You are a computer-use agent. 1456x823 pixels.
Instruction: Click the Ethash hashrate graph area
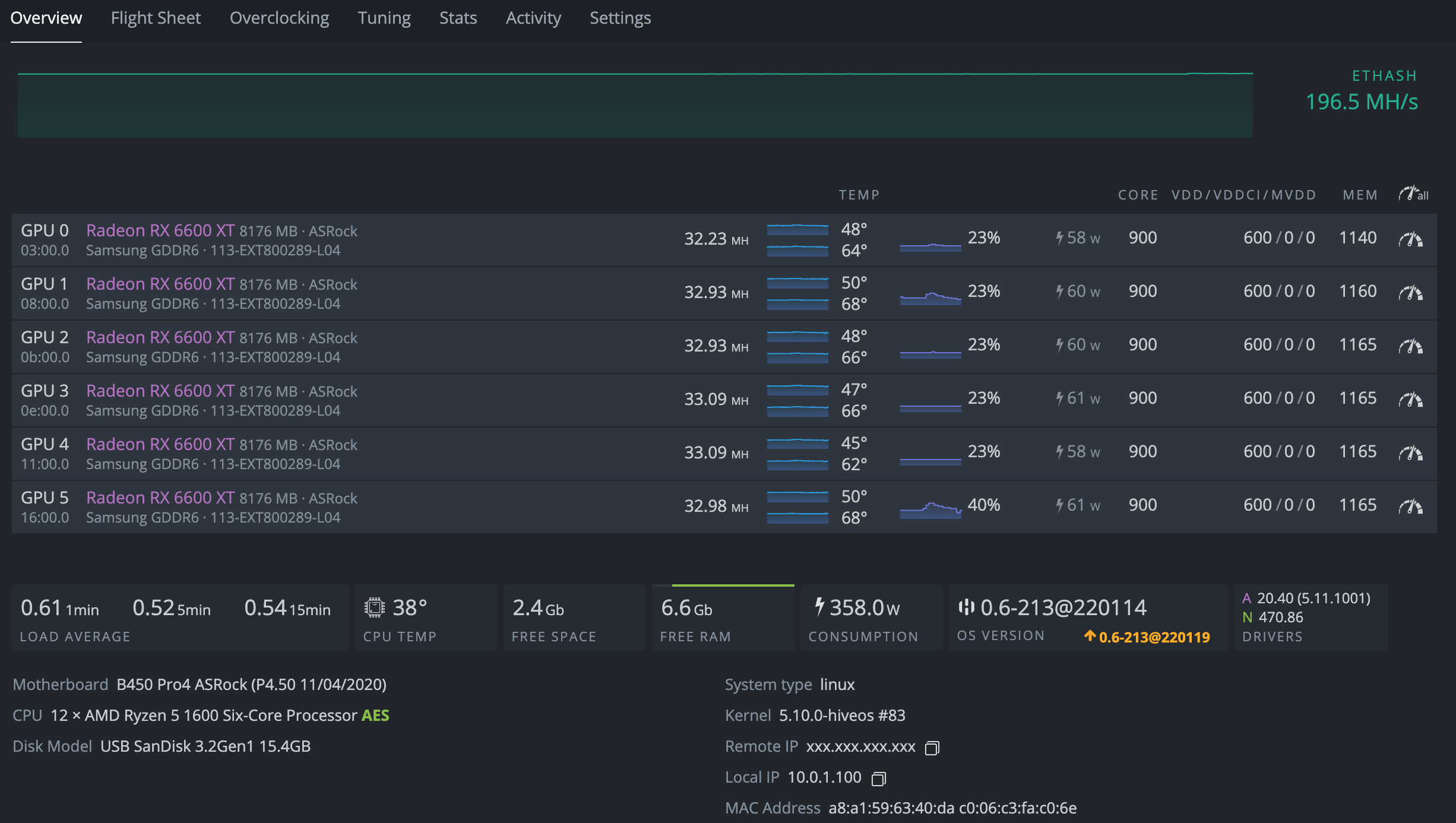635,106
